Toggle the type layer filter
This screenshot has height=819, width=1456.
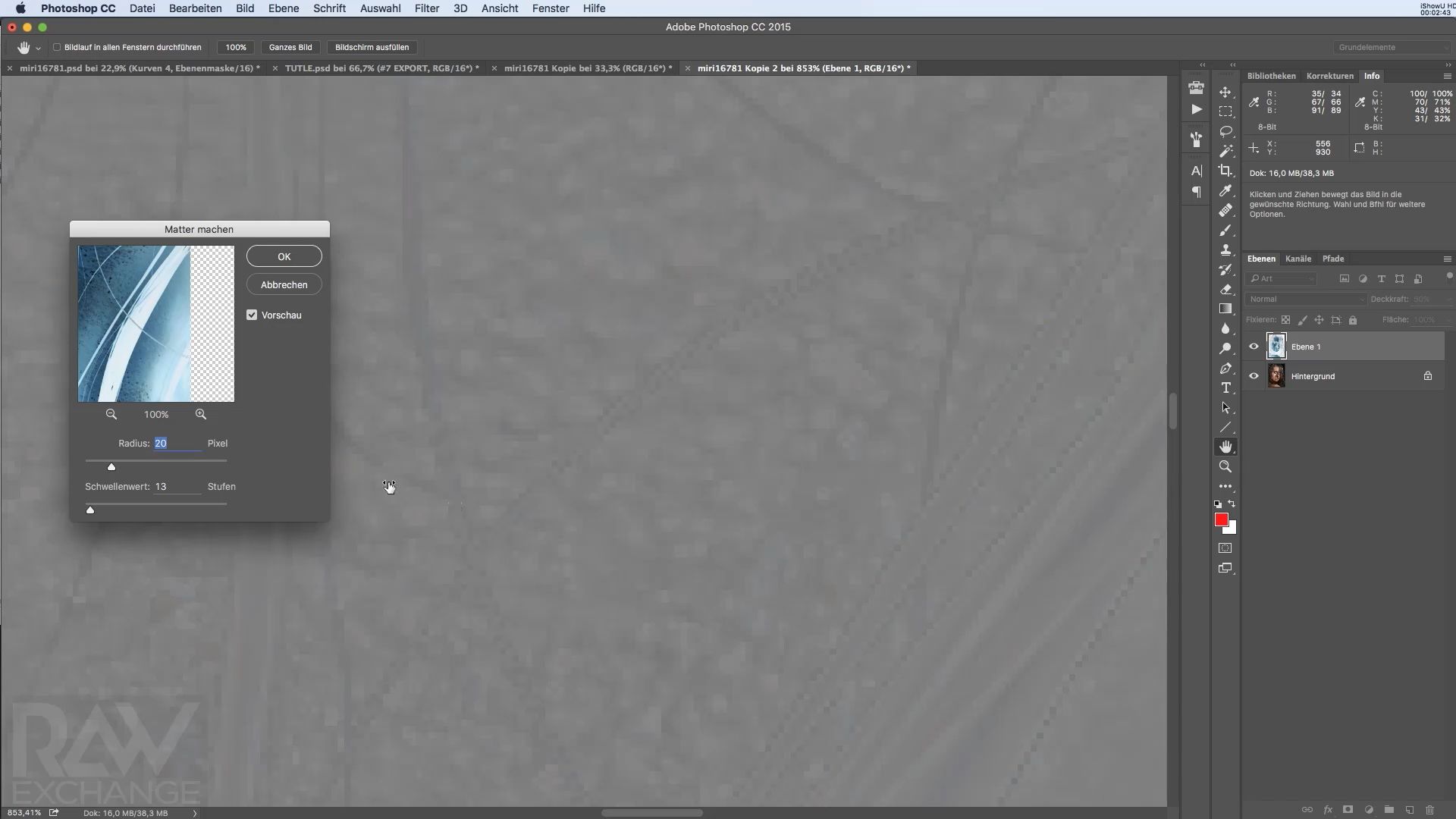tap(1381, 279)
